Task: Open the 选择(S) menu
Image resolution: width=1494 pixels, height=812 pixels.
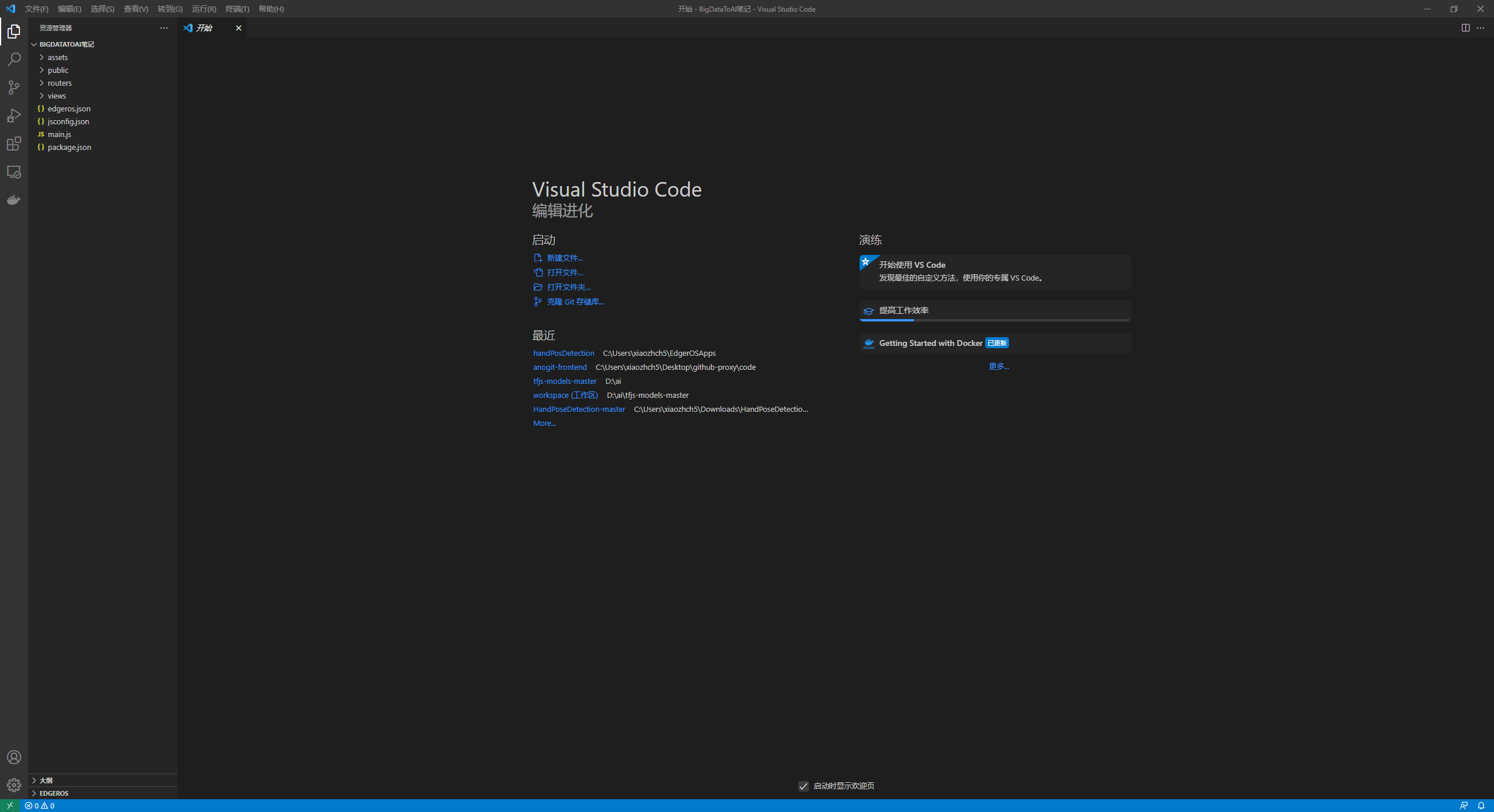Action: coord(103,9)
